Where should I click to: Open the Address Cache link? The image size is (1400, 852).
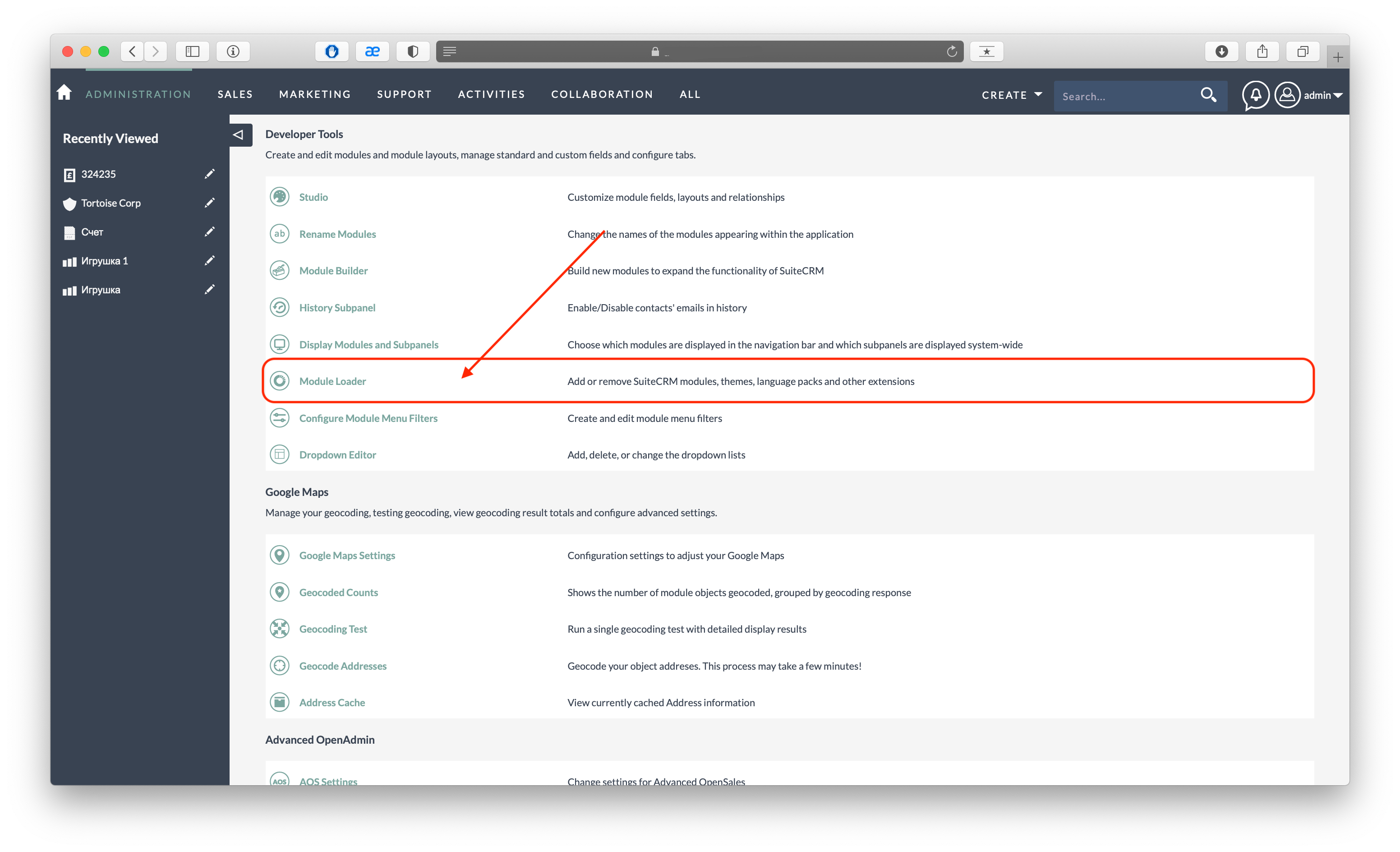(x=332, y=703)
